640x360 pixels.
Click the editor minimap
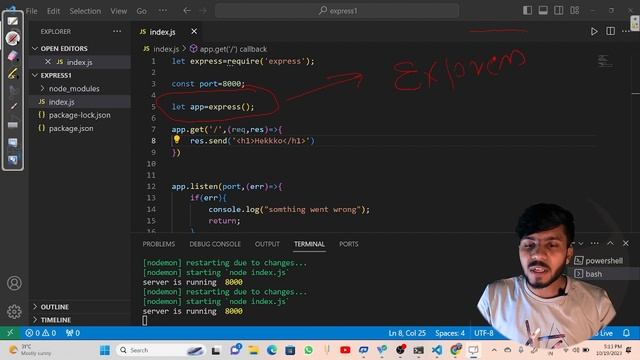(605, 62)
